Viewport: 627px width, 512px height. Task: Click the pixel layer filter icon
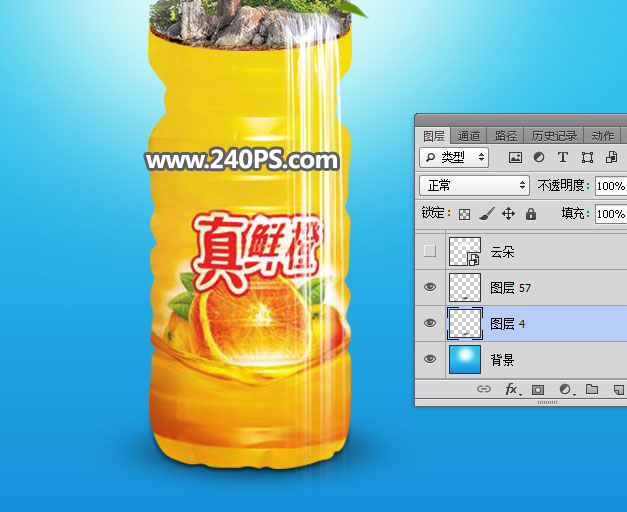coord(516,158)
